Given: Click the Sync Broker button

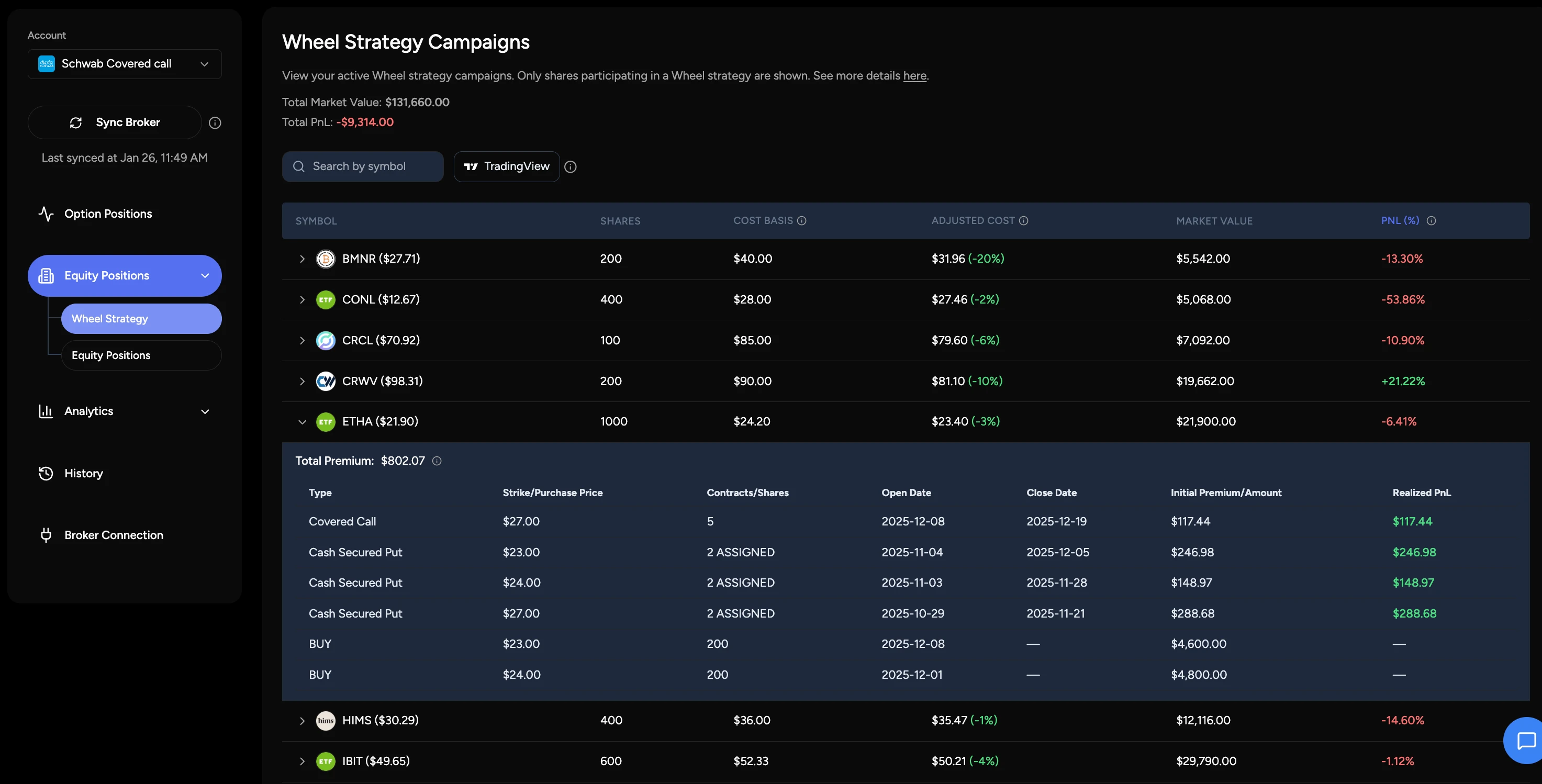Looking at the screenshot, I should [116, 122].
